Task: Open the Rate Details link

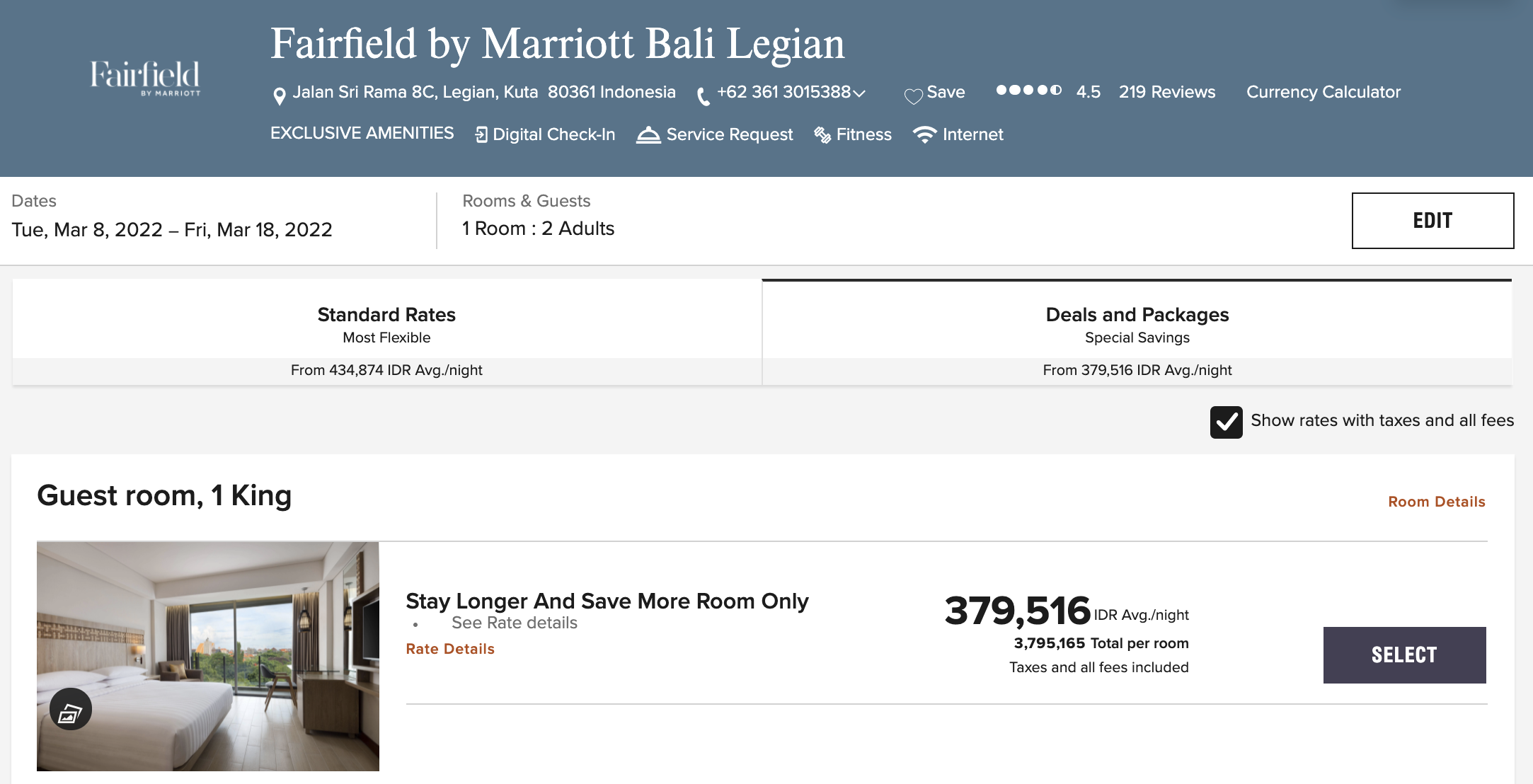Action: (x=450, y=649)
